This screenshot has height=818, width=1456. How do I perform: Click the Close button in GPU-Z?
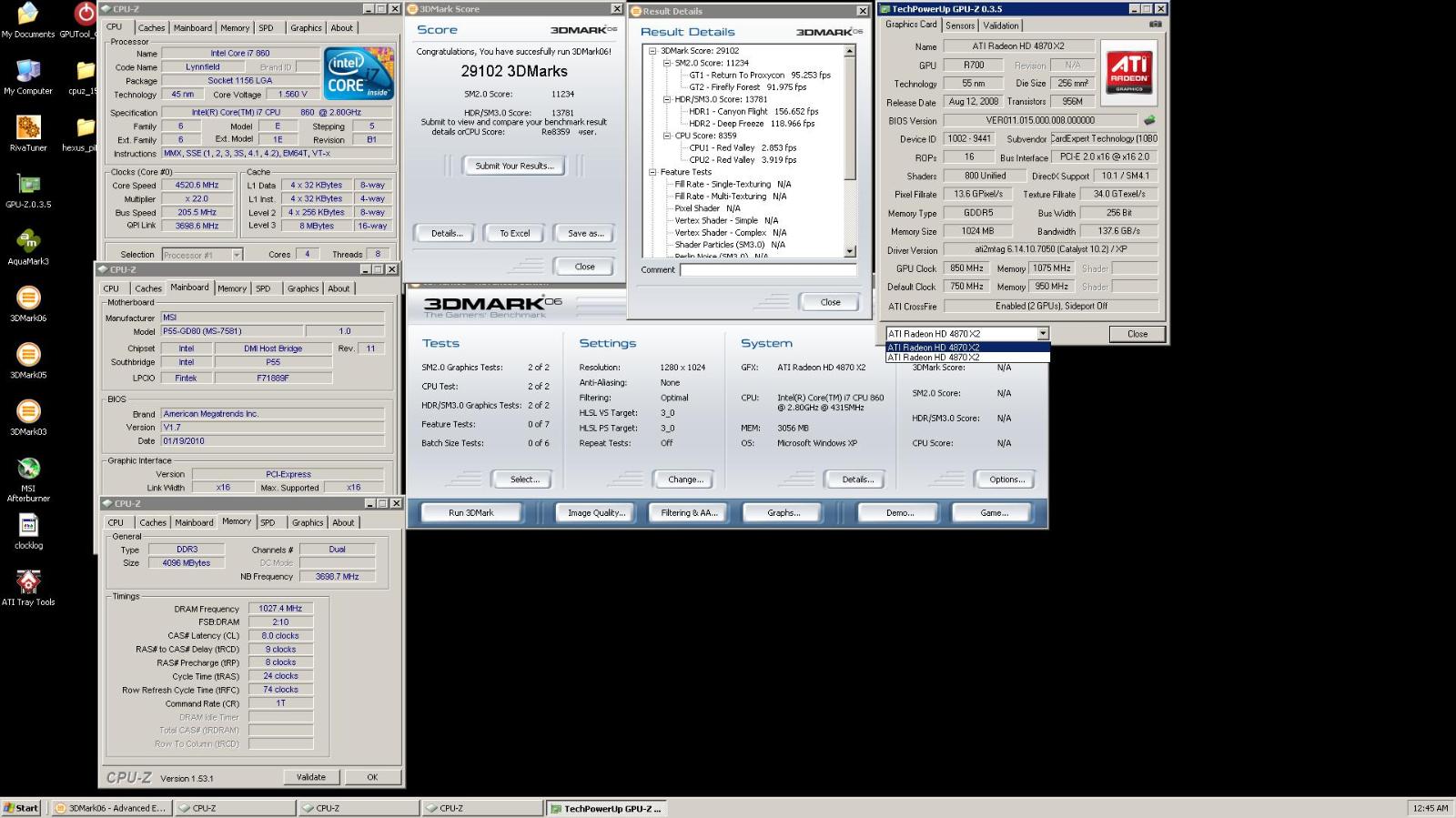tap(1137, 334)
